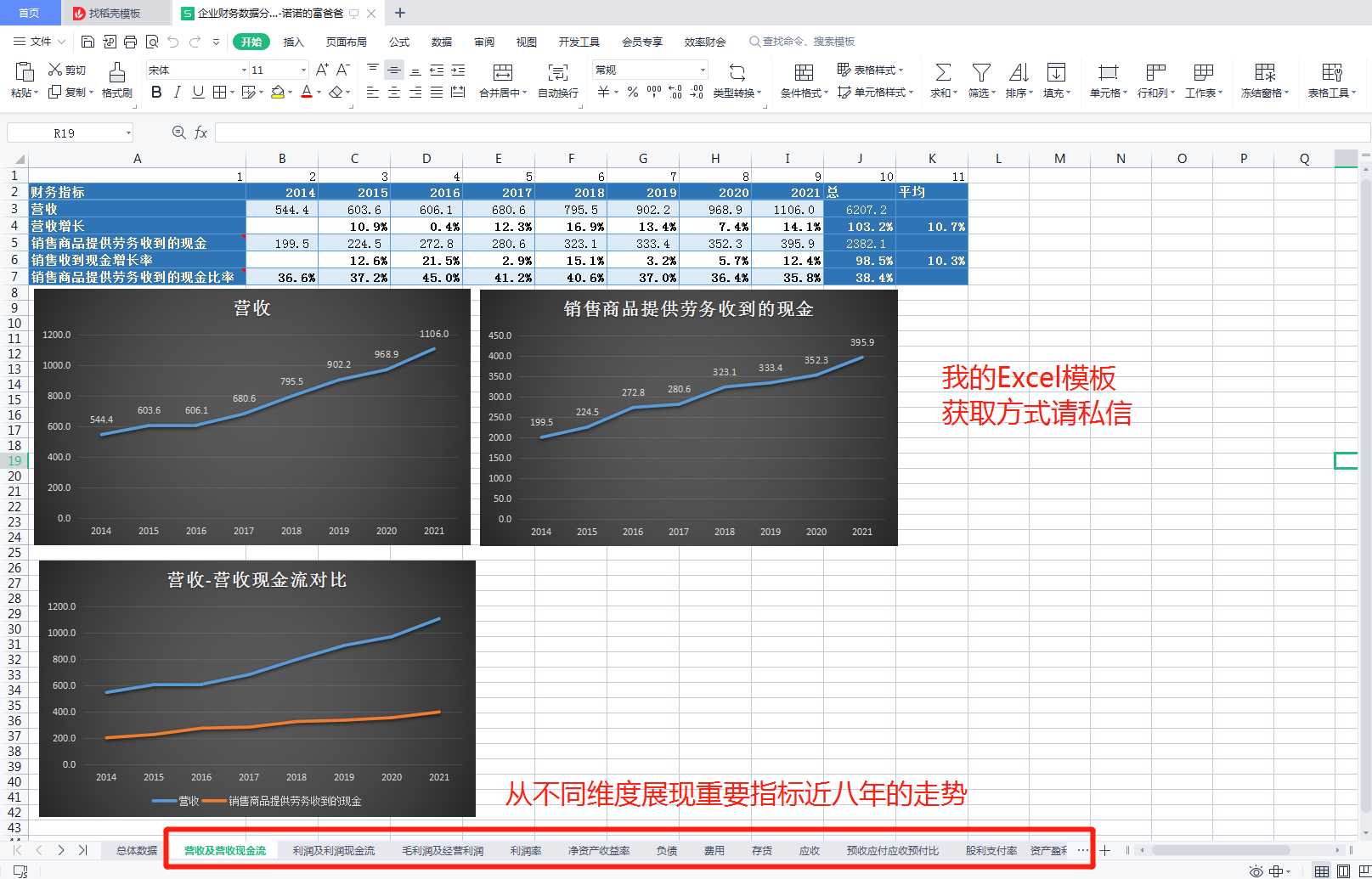1372x879 pixels.
Task: Click the Sort (排序) icon
Action: coord(1019,72)
